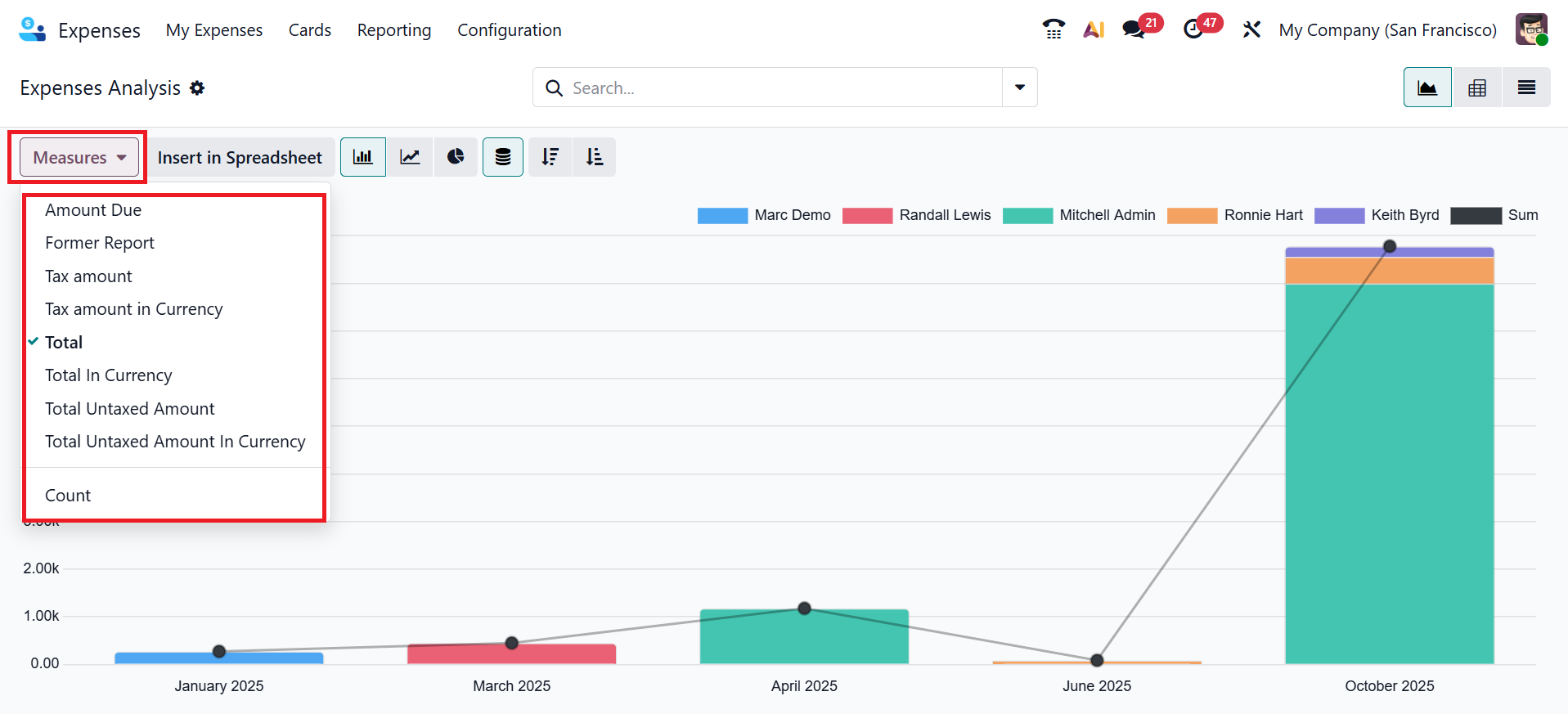This screenshot has height=714, width=1568.
Task: Enable the Count measure
Action: [x=68, y=496]
